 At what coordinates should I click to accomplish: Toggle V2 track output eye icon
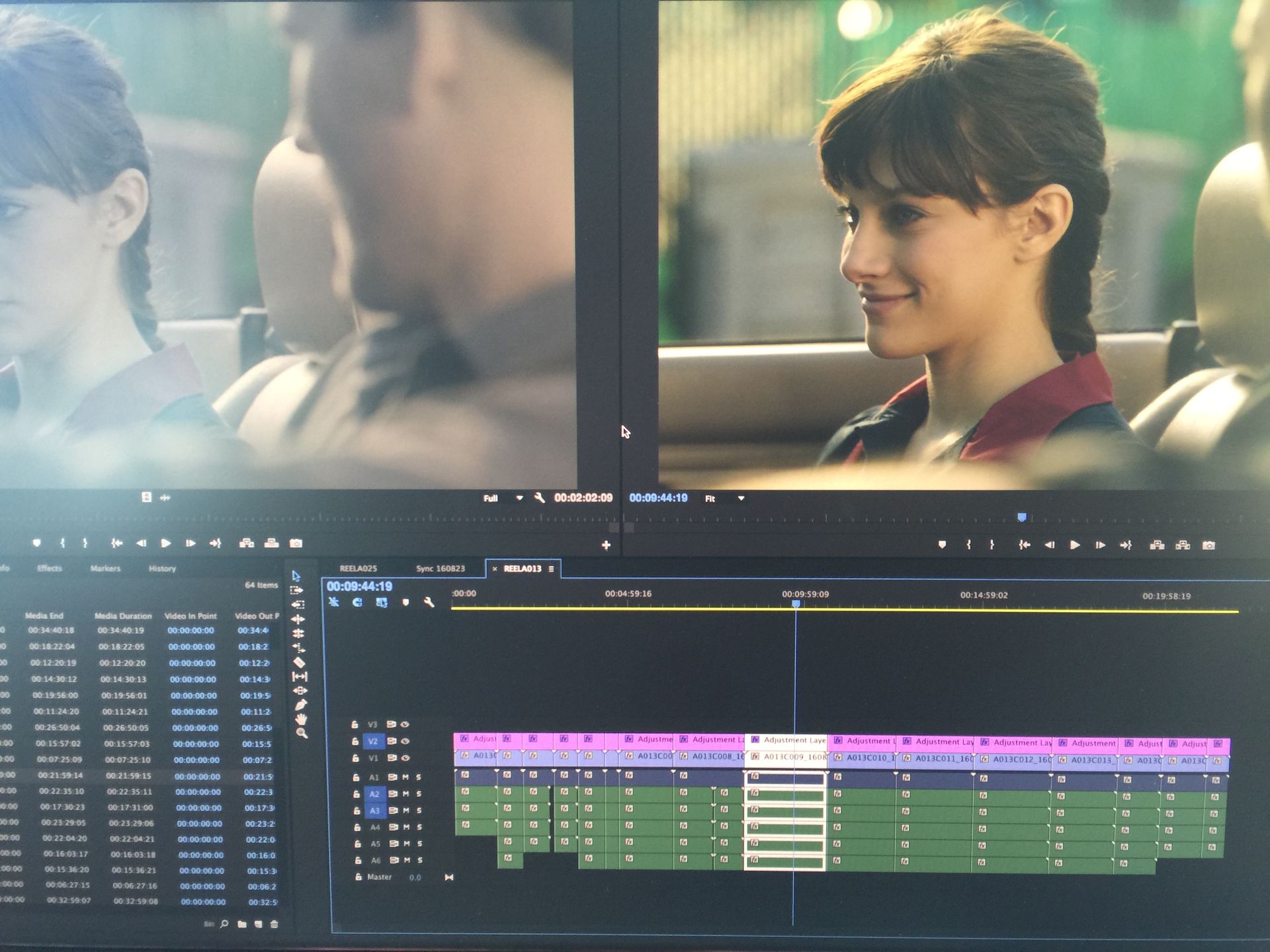tap(405, 741)
